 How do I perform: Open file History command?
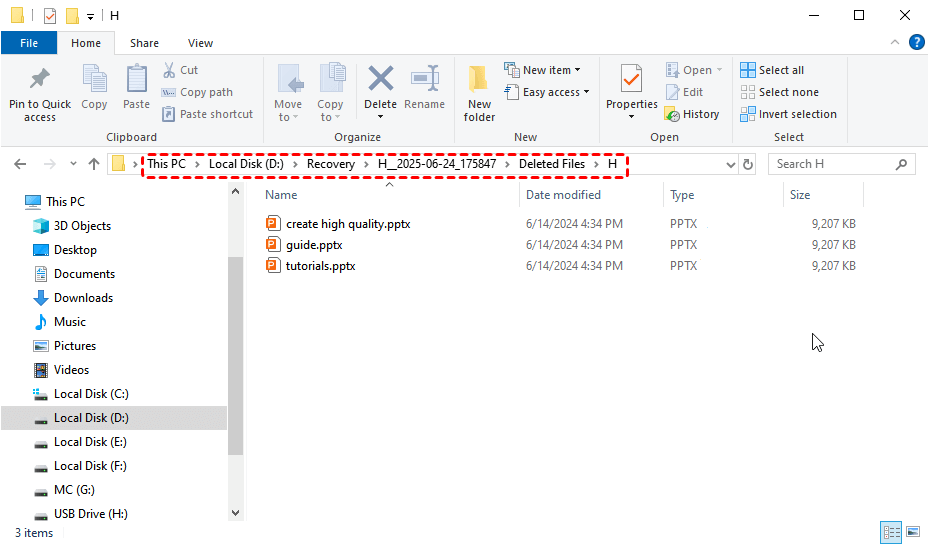click(x=692, y=114)
